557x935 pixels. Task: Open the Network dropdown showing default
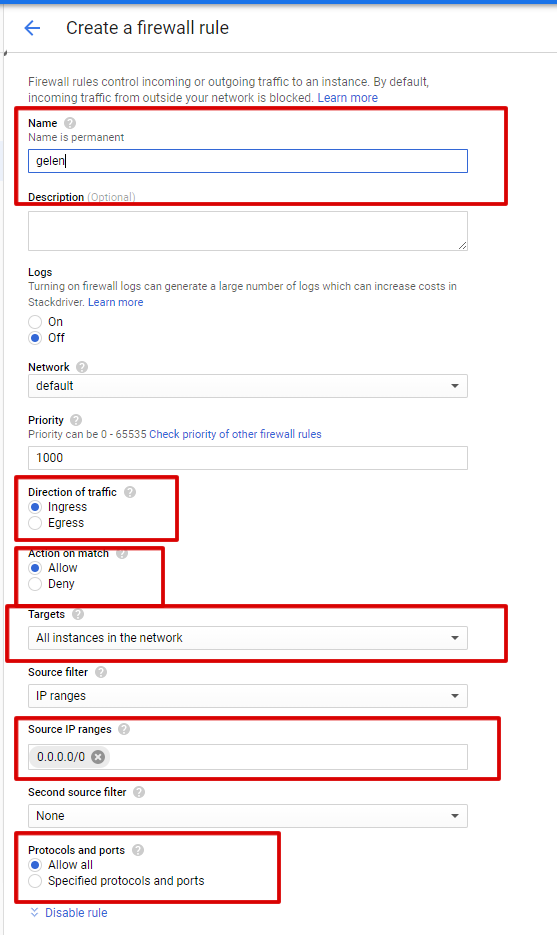pos(247,386)
